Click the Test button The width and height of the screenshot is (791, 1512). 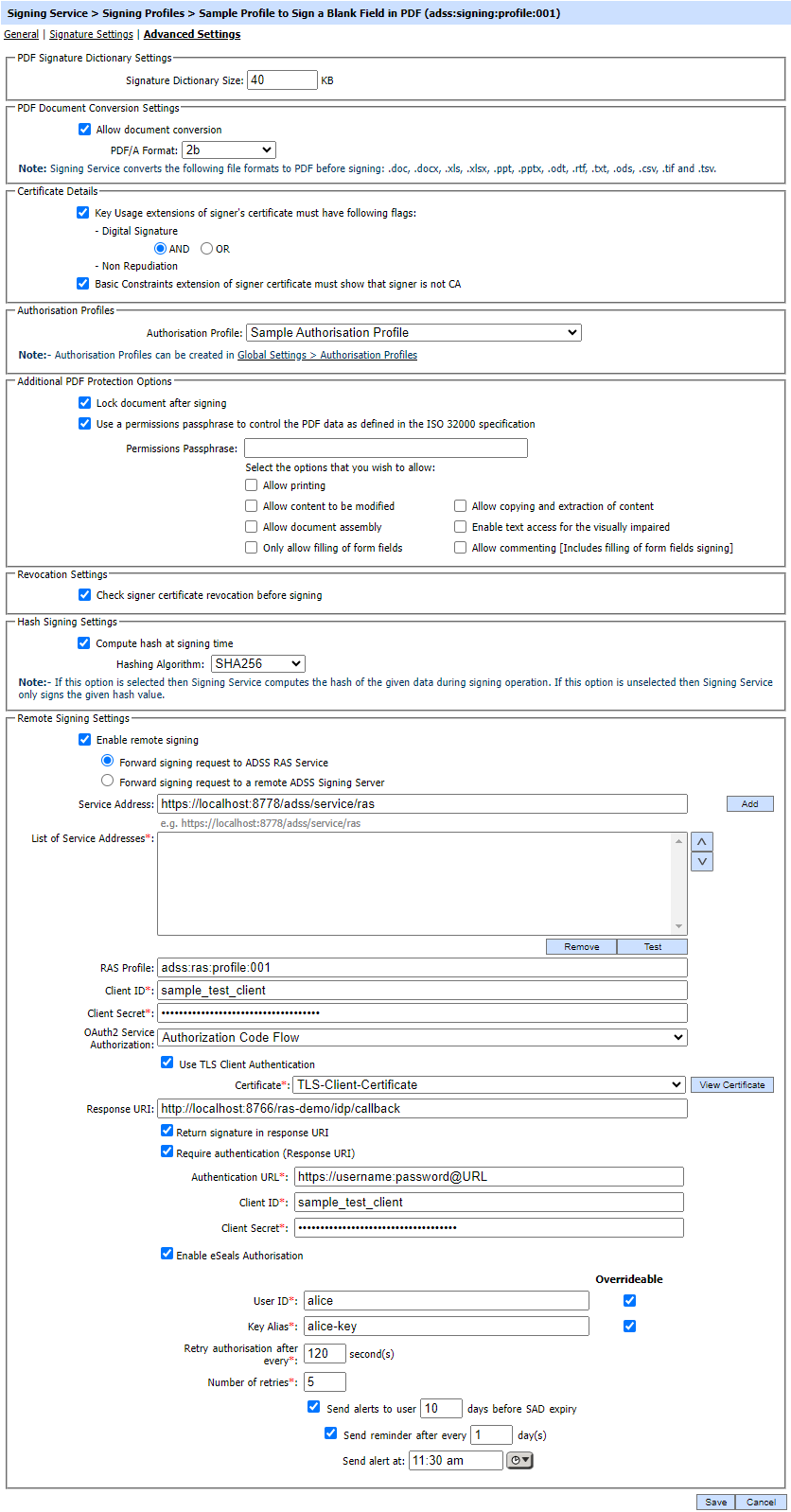(x=653, y=946)
